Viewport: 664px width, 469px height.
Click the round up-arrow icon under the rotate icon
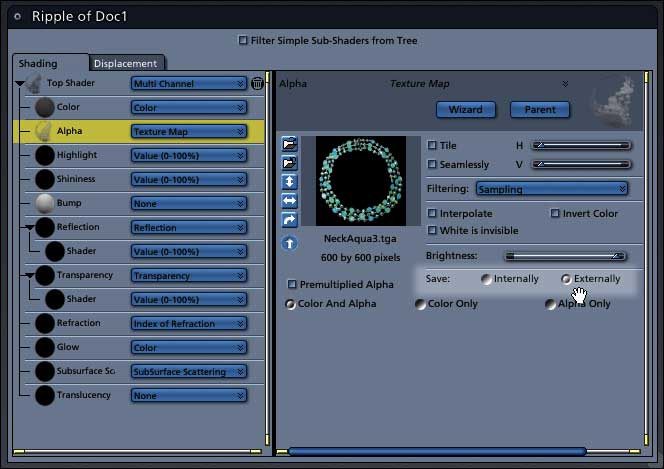tap(290, 243)
